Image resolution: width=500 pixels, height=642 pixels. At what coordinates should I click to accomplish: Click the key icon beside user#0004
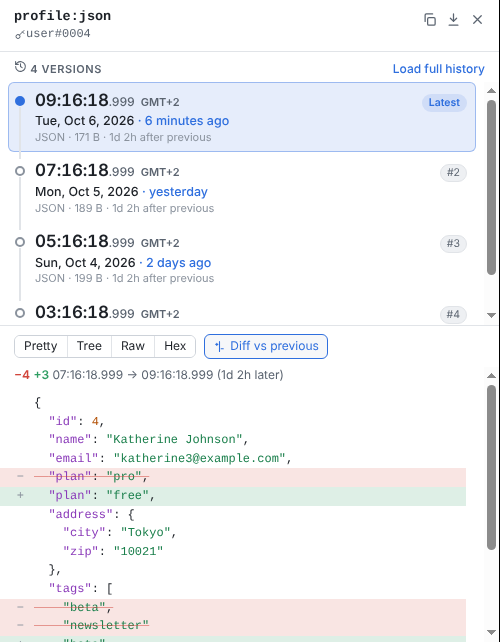click(20, 34)
